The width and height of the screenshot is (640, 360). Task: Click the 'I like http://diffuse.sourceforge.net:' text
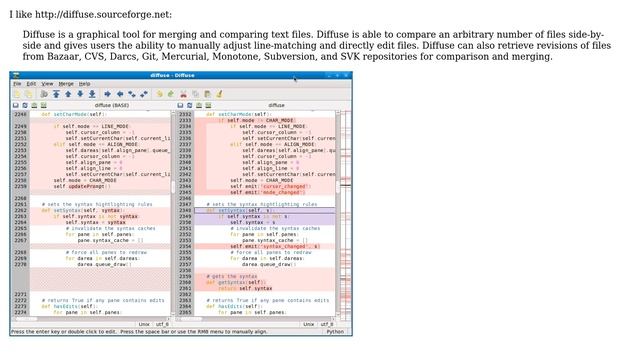(x=91, y=15)
